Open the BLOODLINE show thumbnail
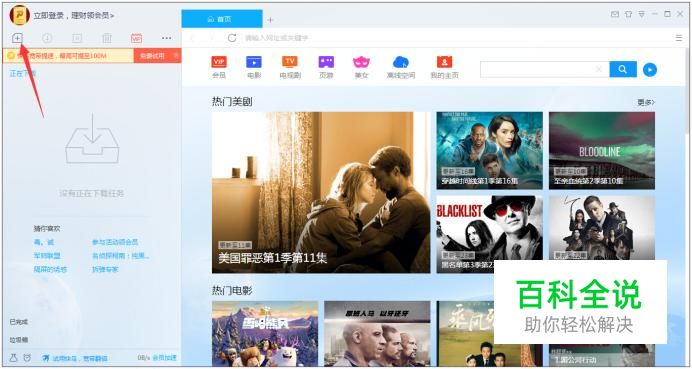This screenshot has width=692, height=369. (x=602, y=151)
